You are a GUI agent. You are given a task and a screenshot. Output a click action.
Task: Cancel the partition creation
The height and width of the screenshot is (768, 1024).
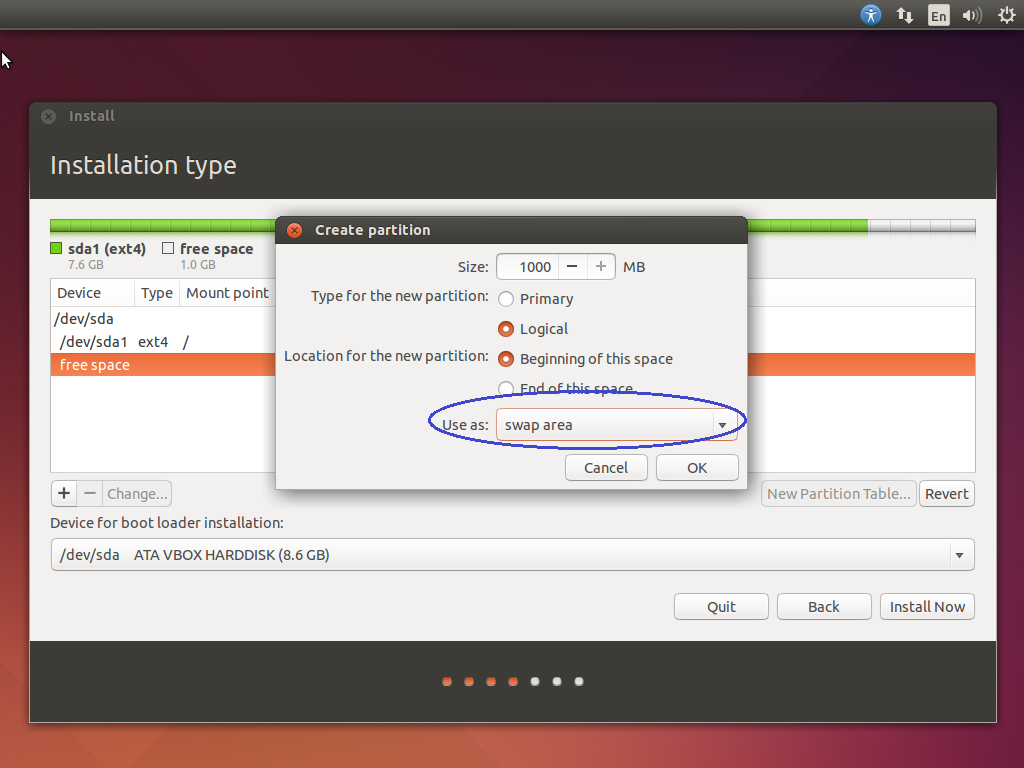(x=606, y=466)
